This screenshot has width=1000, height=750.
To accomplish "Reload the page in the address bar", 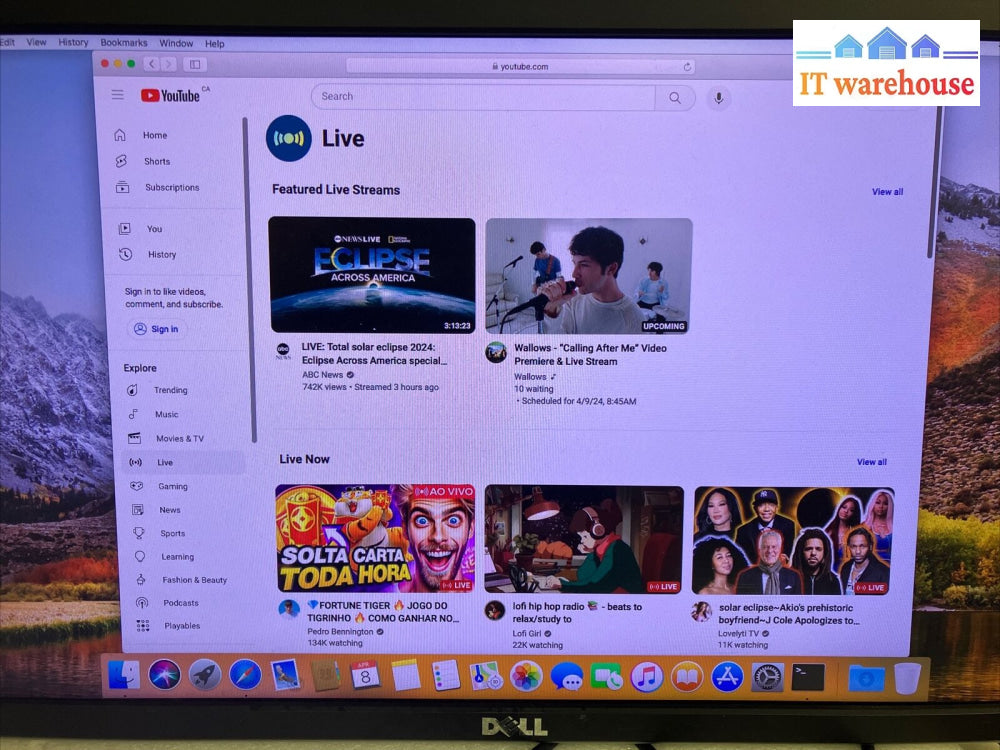I will tap(687, 67).
